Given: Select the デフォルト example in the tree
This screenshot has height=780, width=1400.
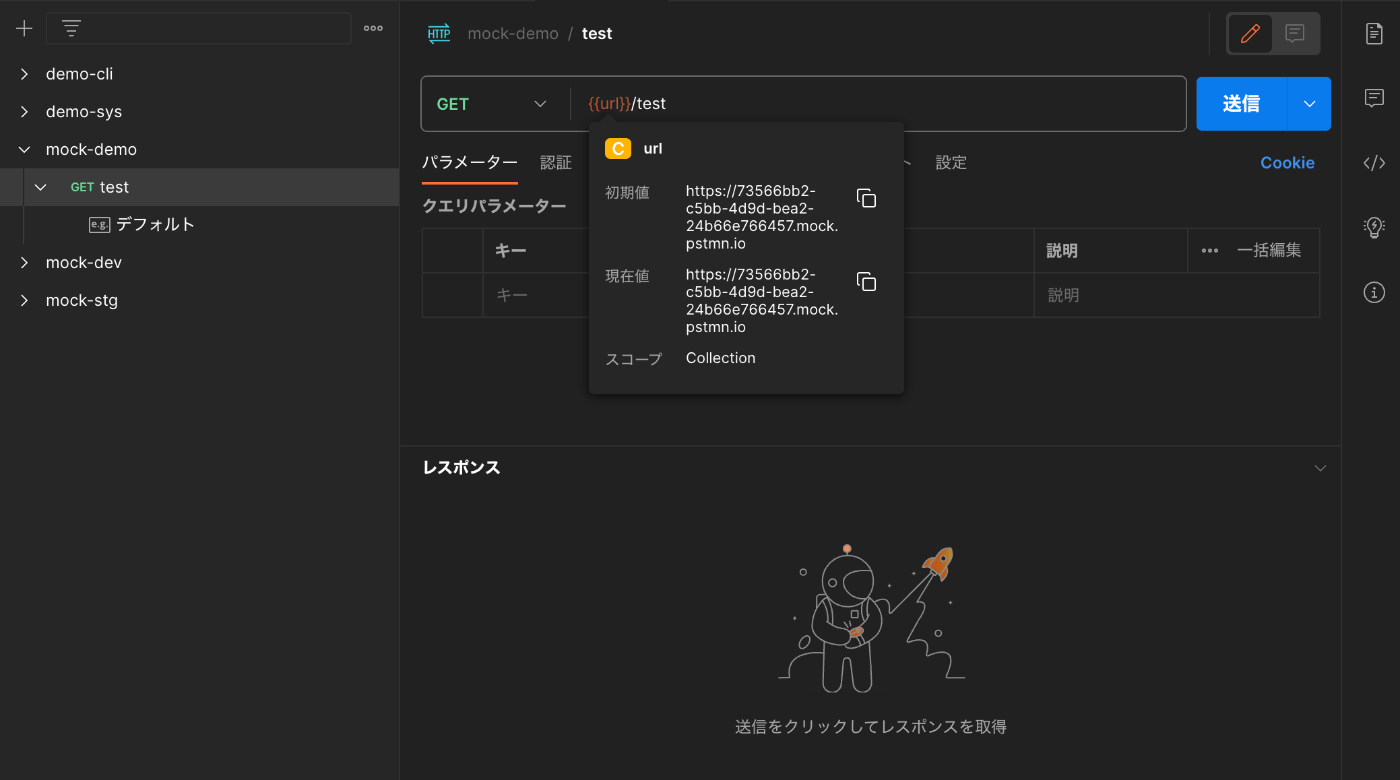Looking at the screenshot, I should [155, 225].
